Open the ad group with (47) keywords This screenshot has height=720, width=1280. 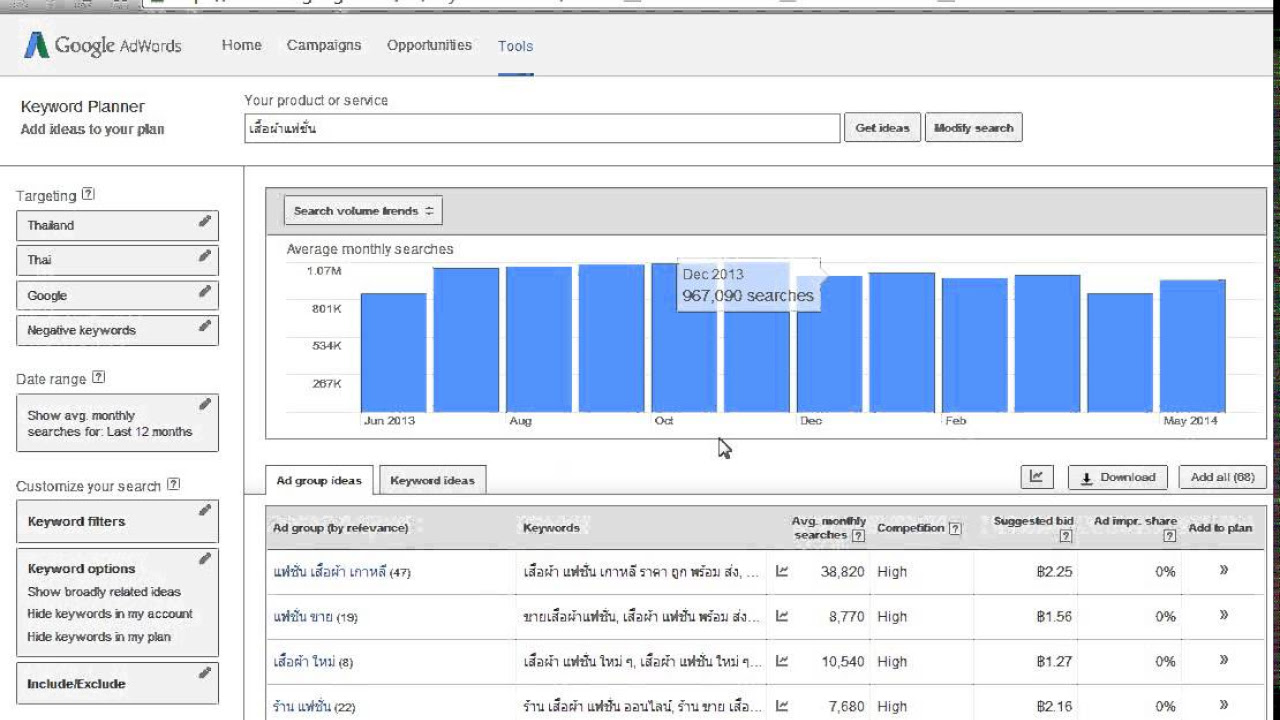click(x=341, y=572)
